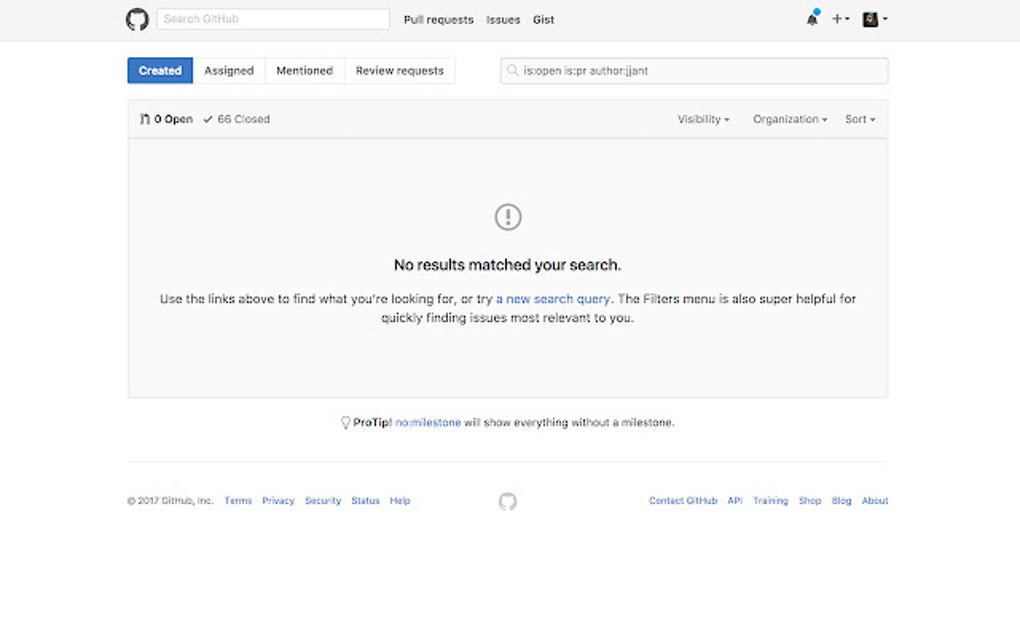Click the Search GitHub field
1020x638 pixels.
[x=273, y=19]
